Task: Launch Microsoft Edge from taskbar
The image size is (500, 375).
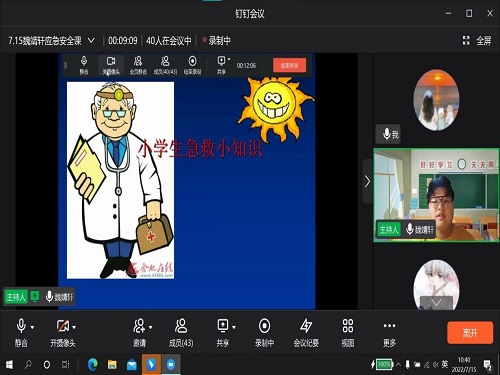Action: point(93,365)
